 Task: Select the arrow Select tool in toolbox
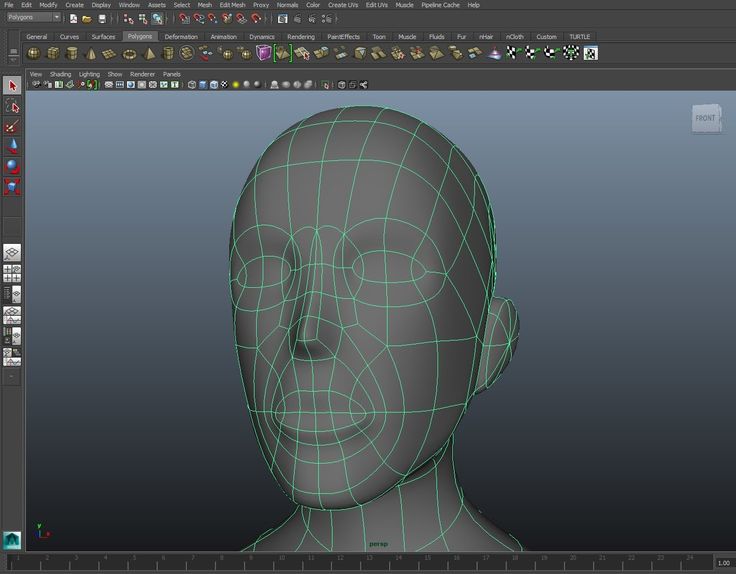pyautogui.click(x=12, y=87)
